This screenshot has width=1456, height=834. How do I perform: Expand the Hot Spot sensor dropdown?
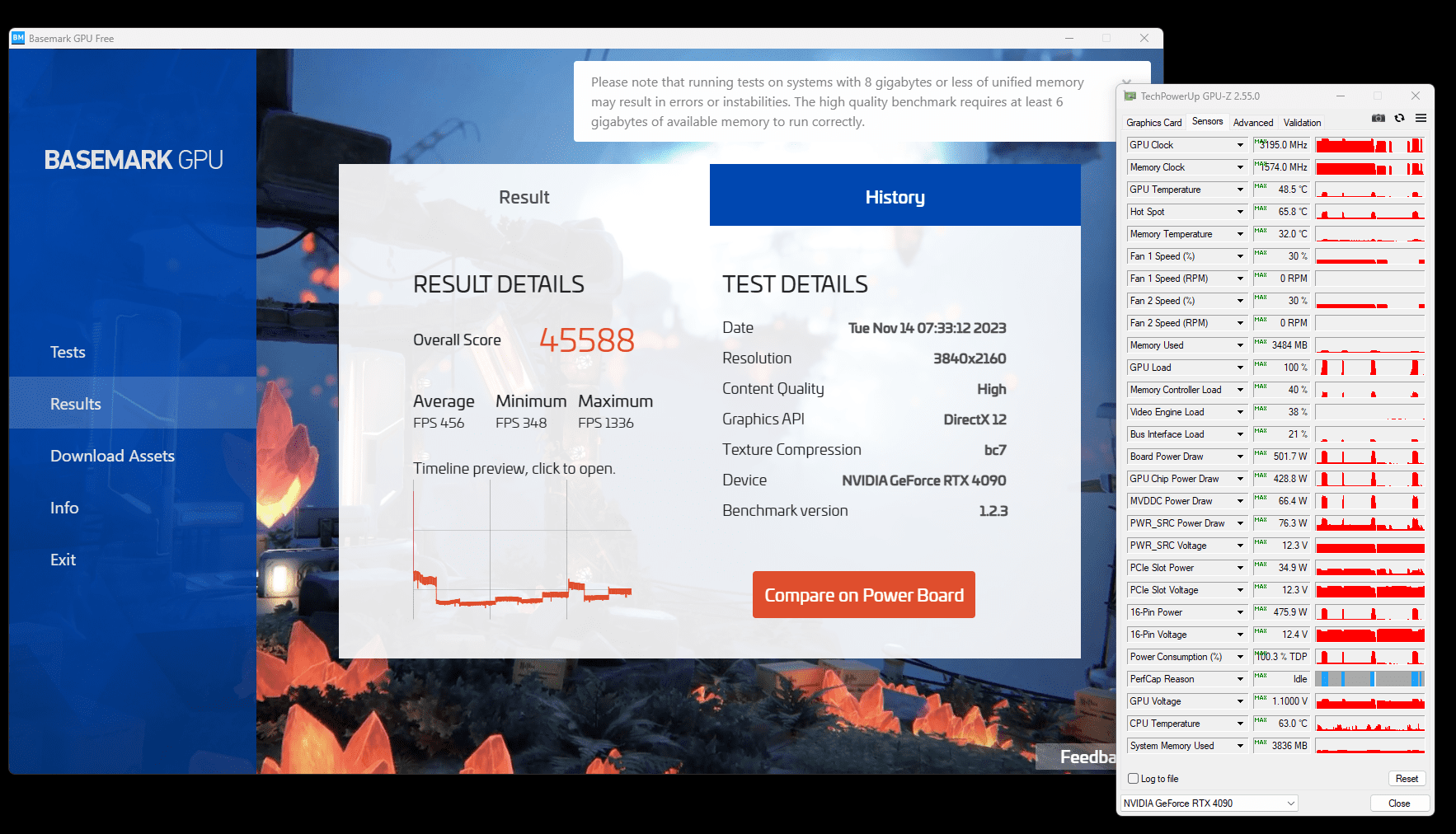coord(1239,212)
